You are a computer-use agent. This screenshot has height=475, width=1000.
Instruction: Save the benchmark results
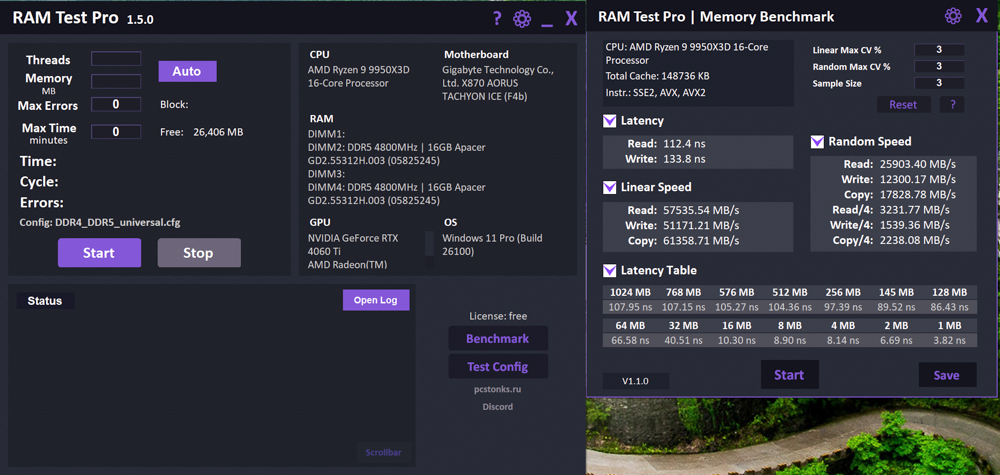[947, 376]
